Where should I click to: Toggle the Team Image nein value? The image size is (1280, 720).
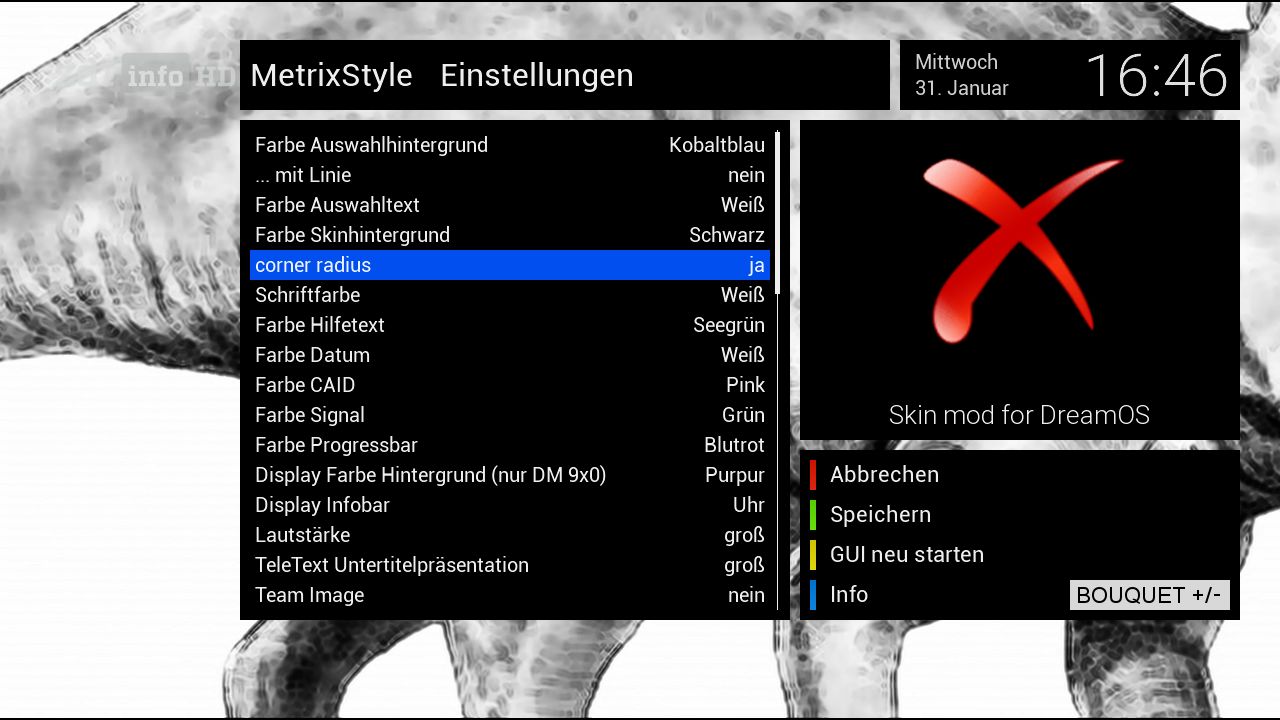[745, 595]
